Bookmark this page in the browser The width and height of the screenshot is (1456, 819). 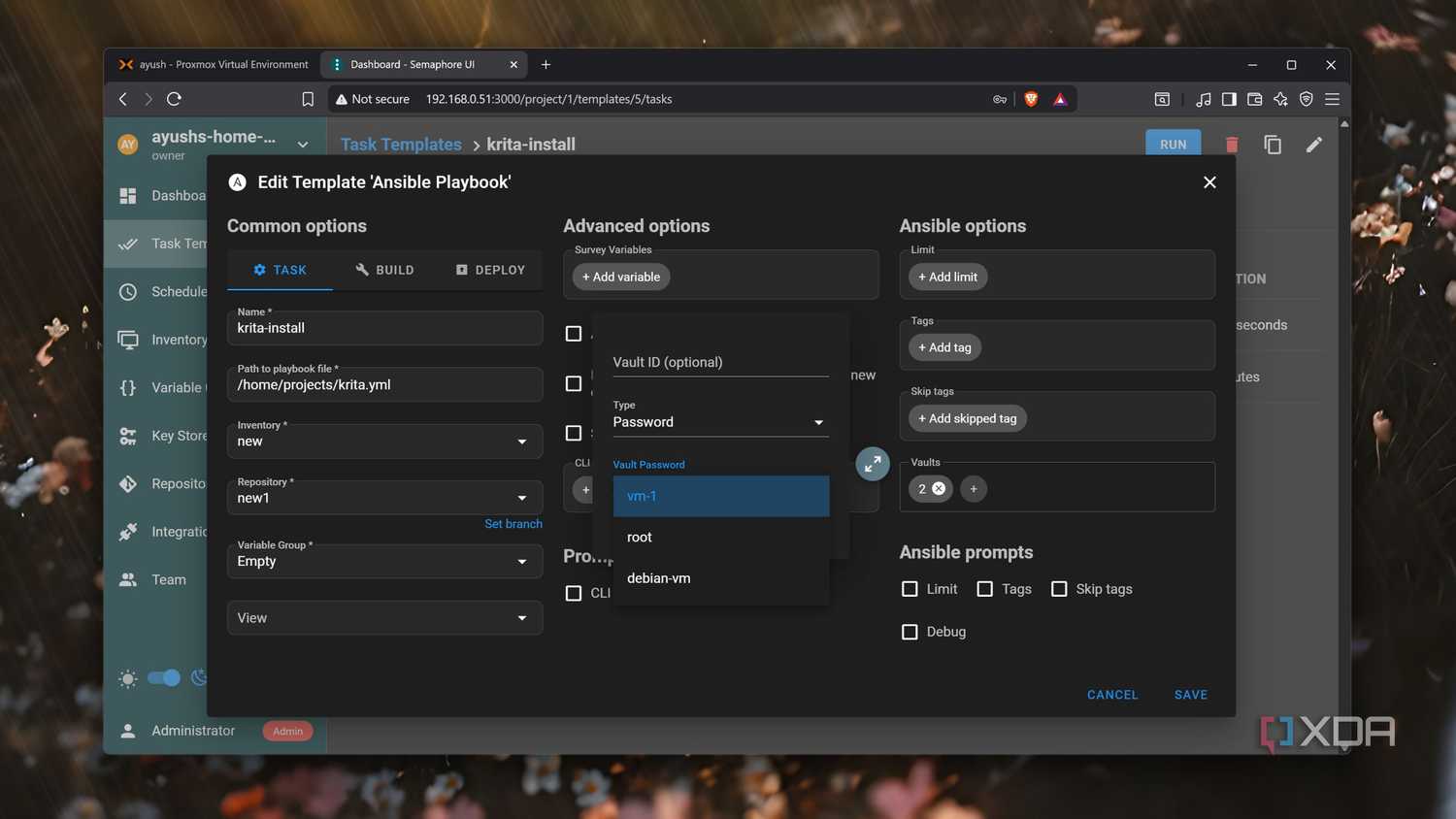[308, 99]
